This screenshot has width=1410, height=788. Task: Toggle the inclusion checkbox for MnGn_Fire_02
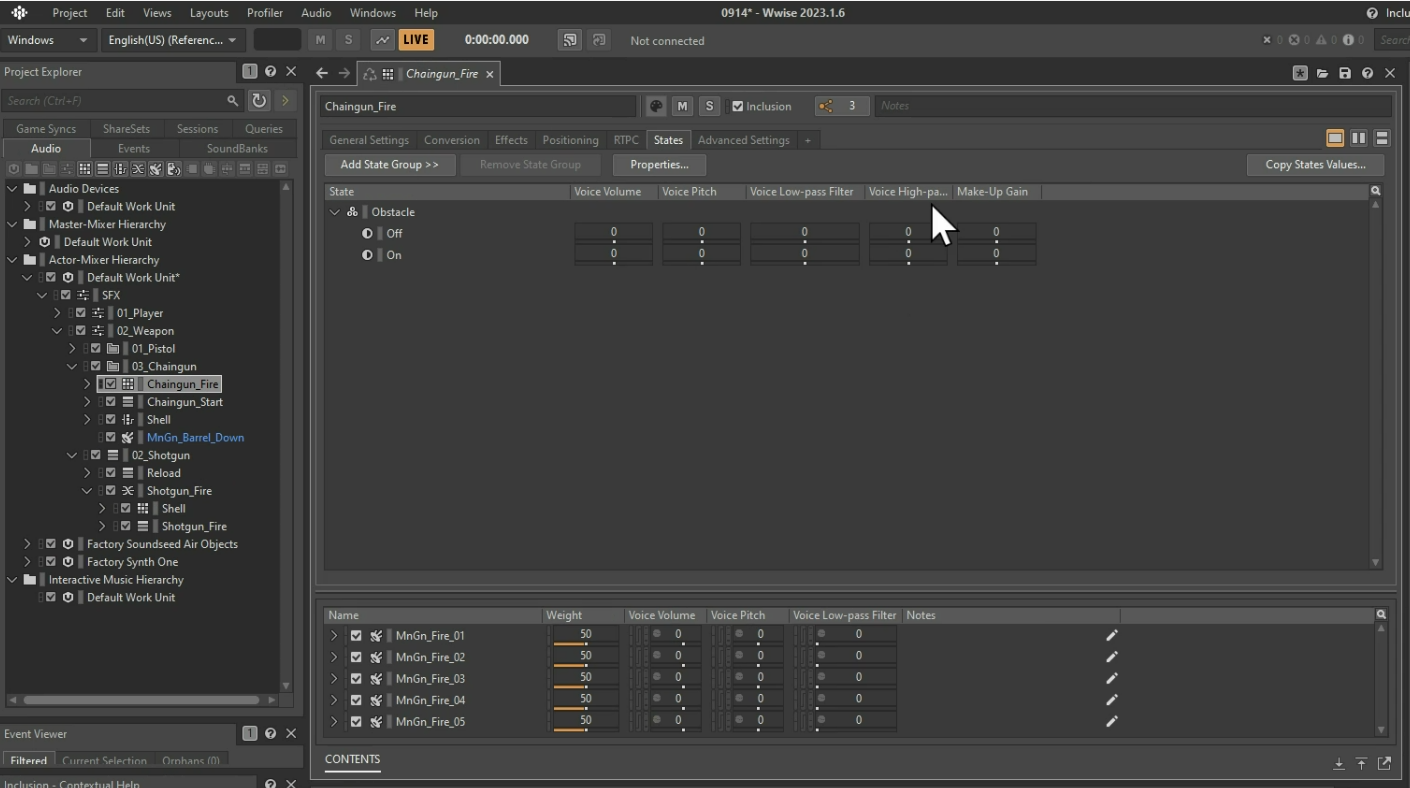coord(356,657)
